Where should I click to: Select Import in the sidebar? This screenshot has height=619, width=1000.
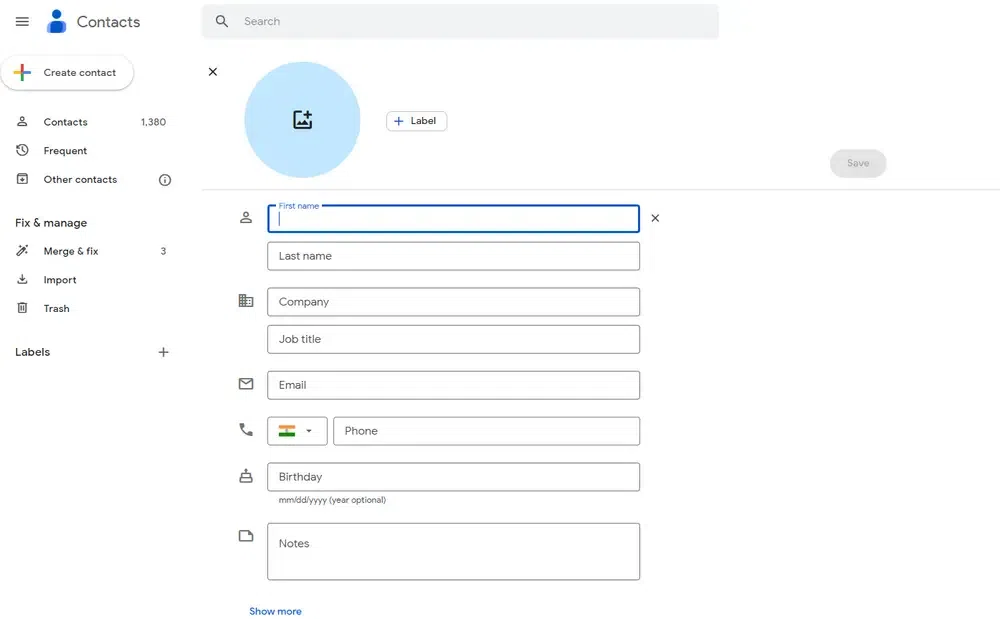60,280
